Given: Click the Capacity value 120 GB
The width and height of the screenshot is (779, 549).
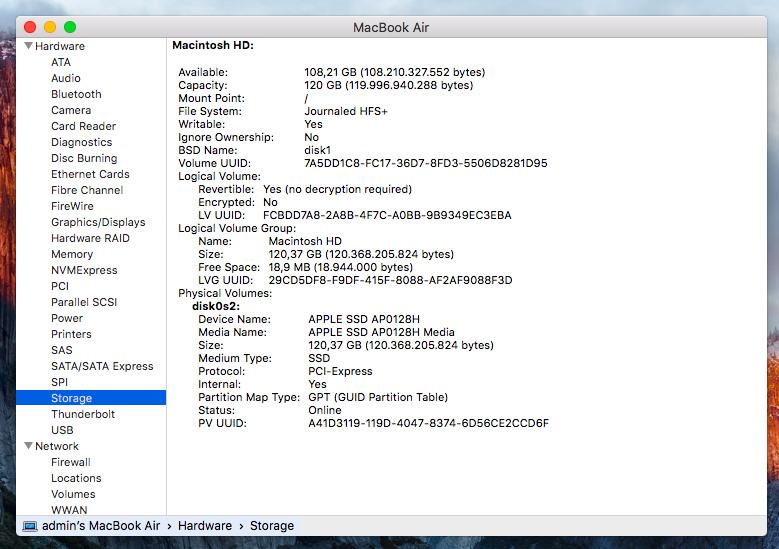Looking at the screenshot, I should click(x=389, y=85).
